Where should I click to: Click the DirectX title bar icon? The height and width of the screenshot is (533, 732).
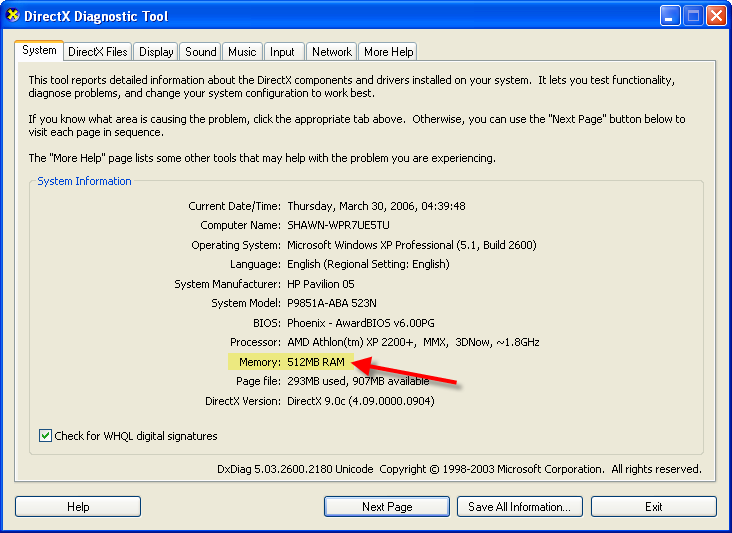[13, 15]
